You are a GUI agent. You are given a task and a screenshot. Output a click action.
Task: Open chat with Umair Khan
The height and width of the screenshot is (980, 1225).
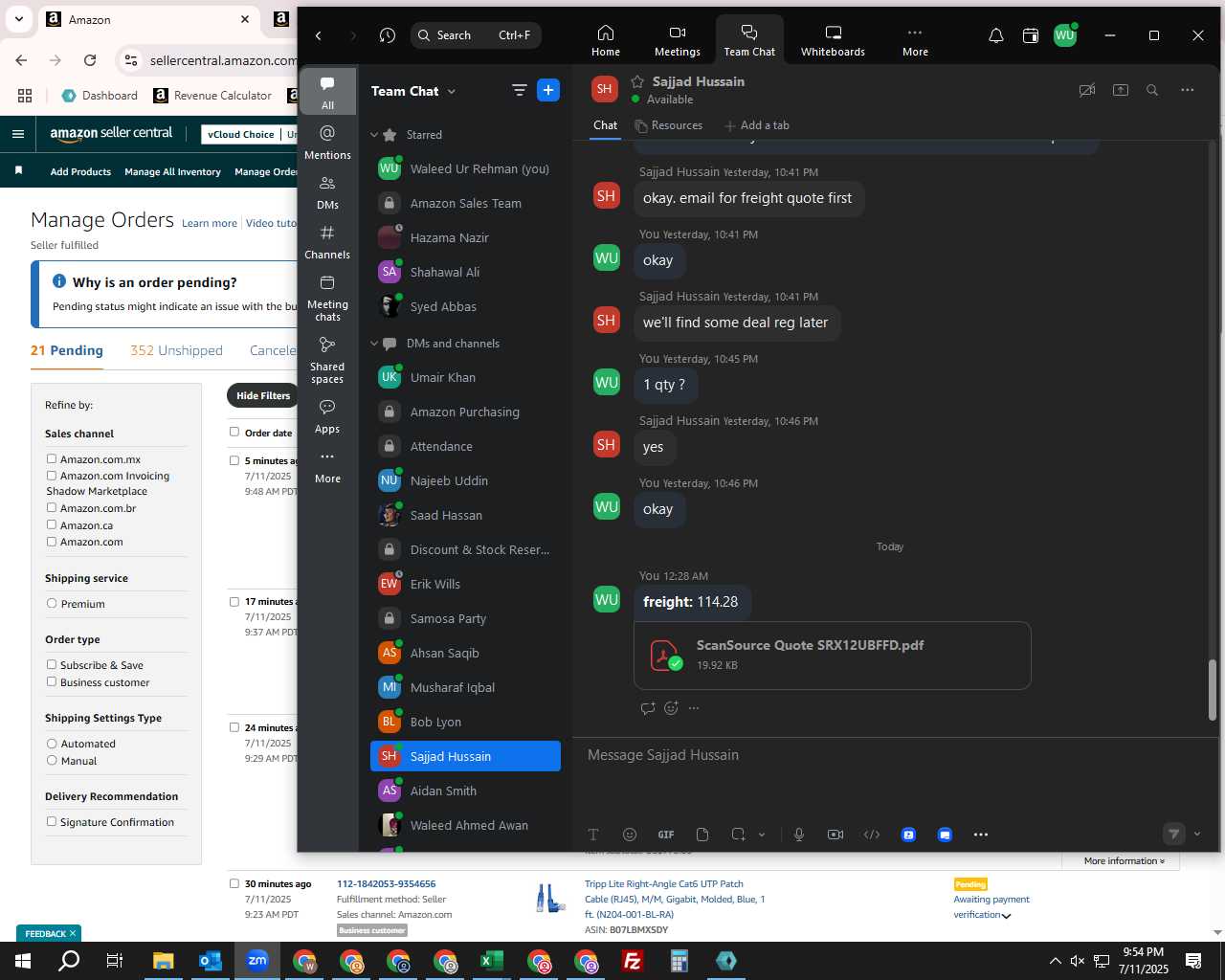465,377
